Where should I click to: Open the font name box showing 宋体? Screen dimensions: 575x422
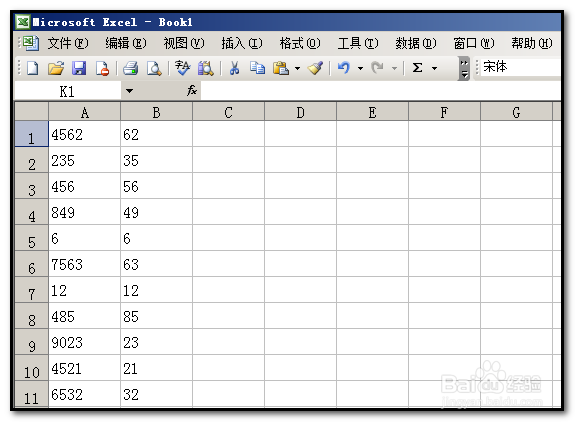pyautogui.click(x=521, y=67)
